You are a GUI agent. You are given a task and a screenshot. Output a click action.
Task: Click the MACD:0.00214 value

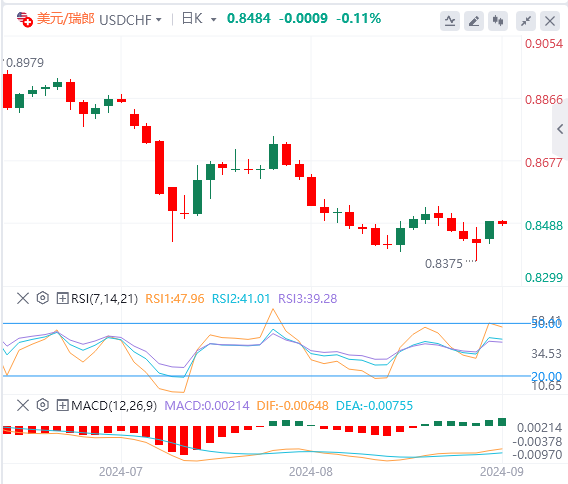click(x=207, y=406)
